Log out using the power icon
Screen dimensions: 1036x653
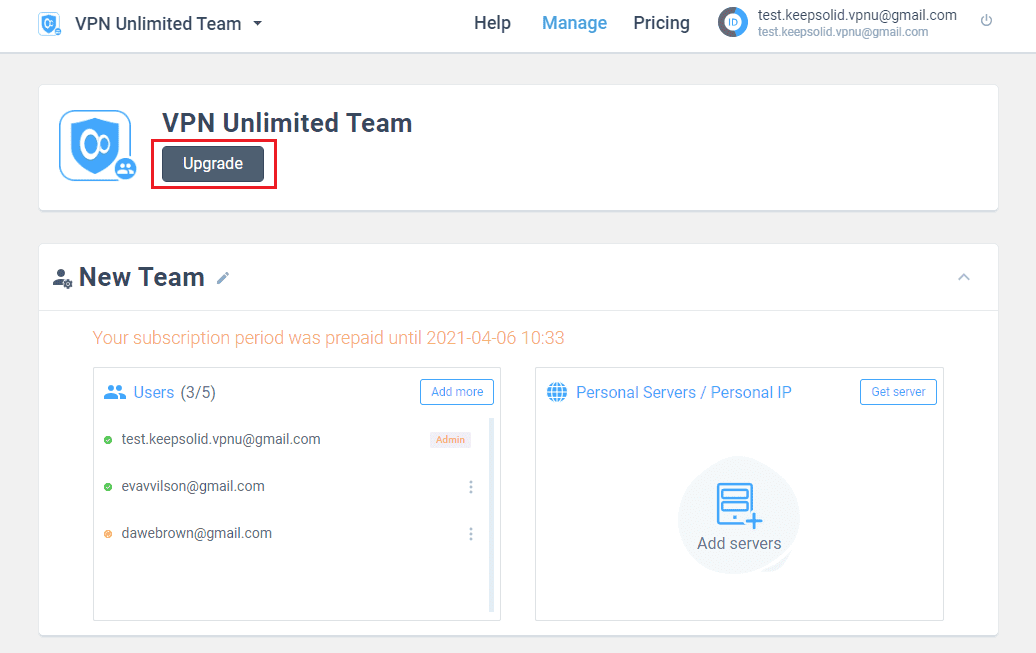(986, 20)
